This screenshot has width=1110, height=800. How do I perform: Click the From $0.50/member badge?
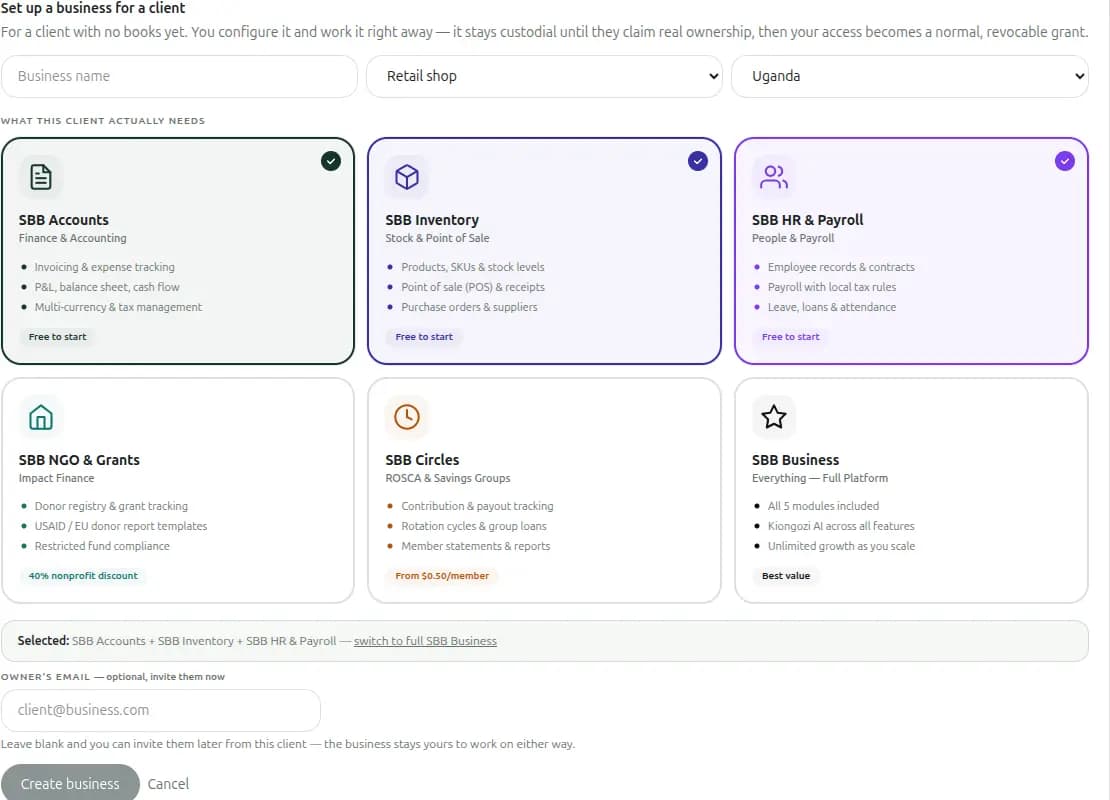pyautogui.click(x=442, y=576)
